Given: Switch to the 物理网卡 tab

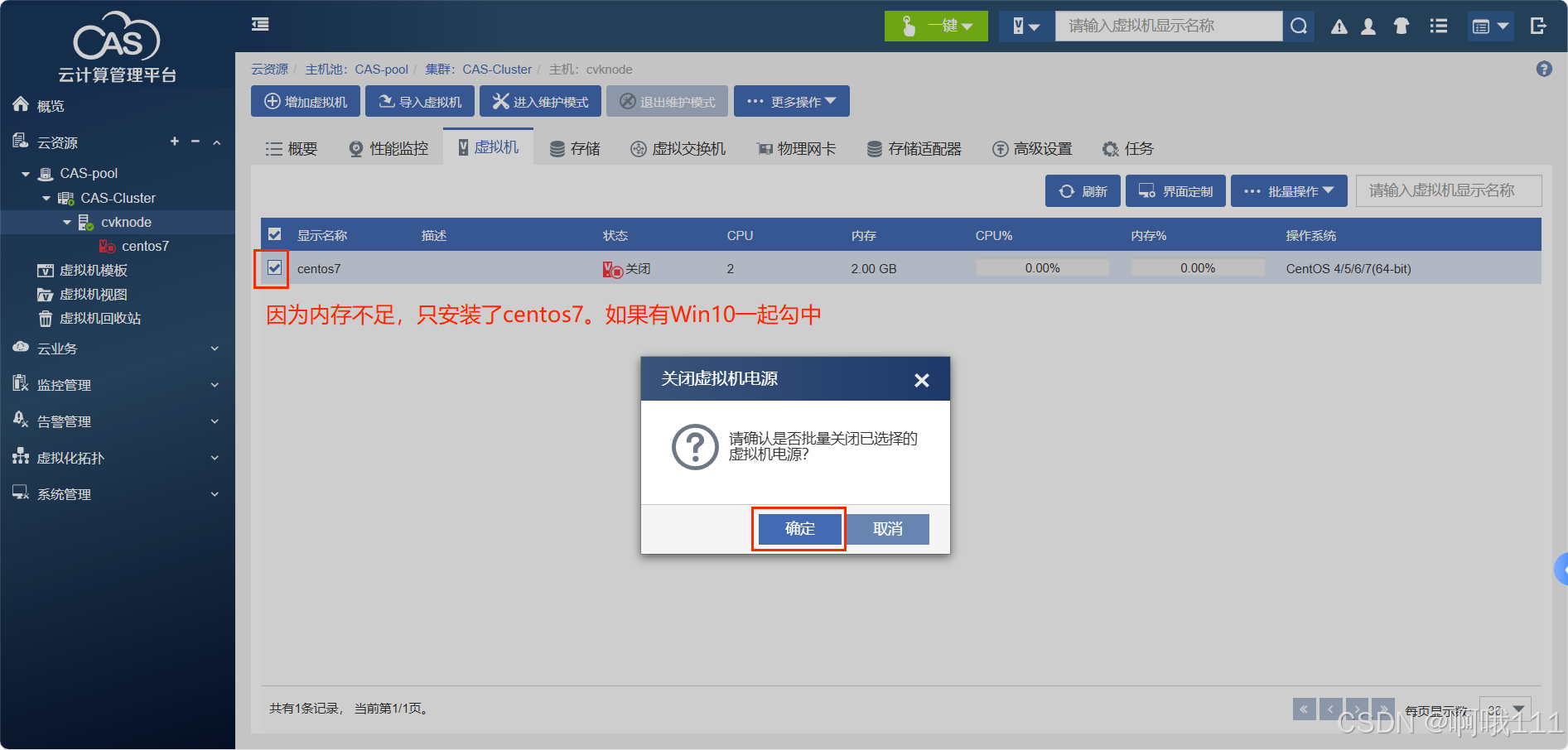Looking at the screenshot, I should pos(796,149).
